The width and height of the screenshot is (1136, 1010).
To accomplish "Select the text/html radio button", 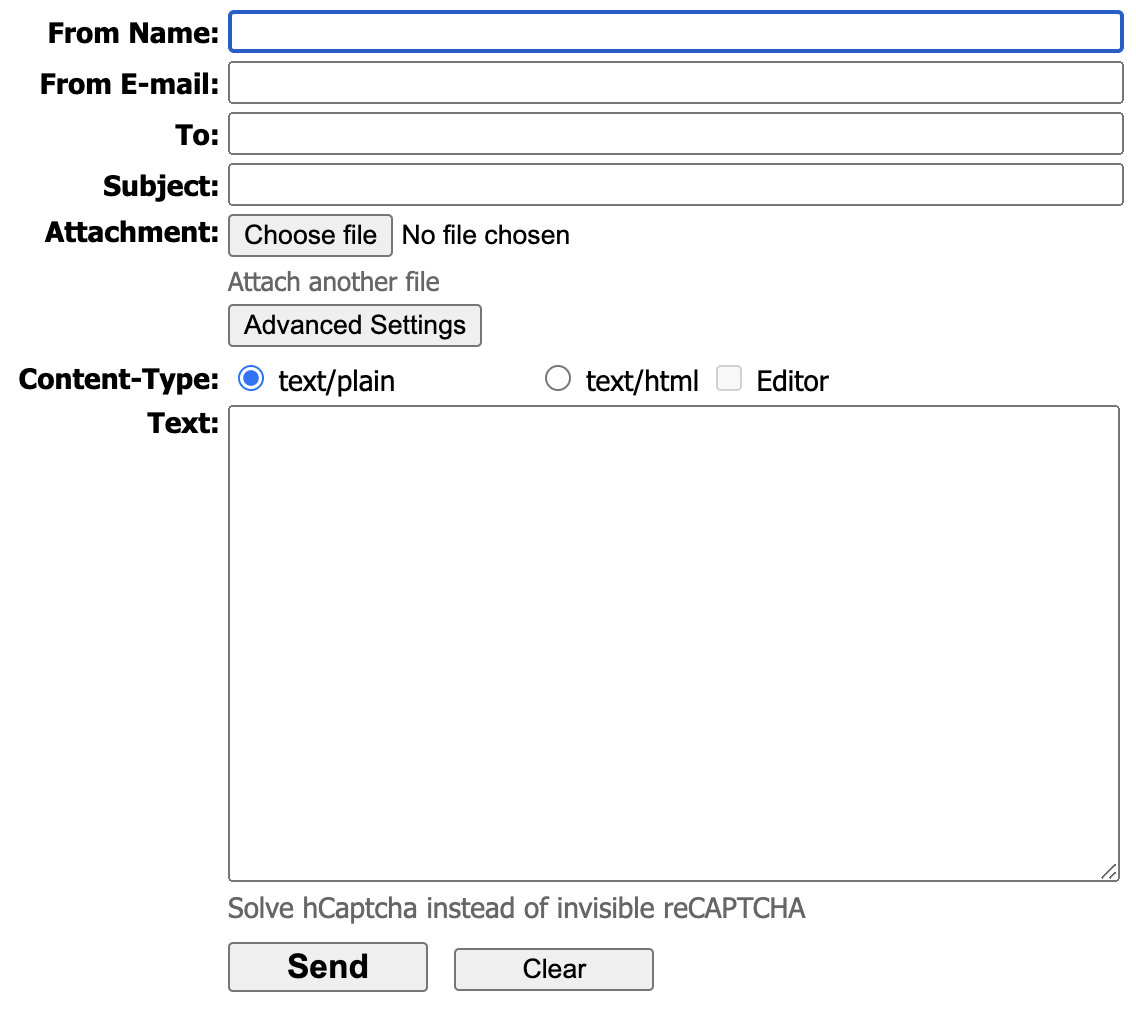I will 558,379.
